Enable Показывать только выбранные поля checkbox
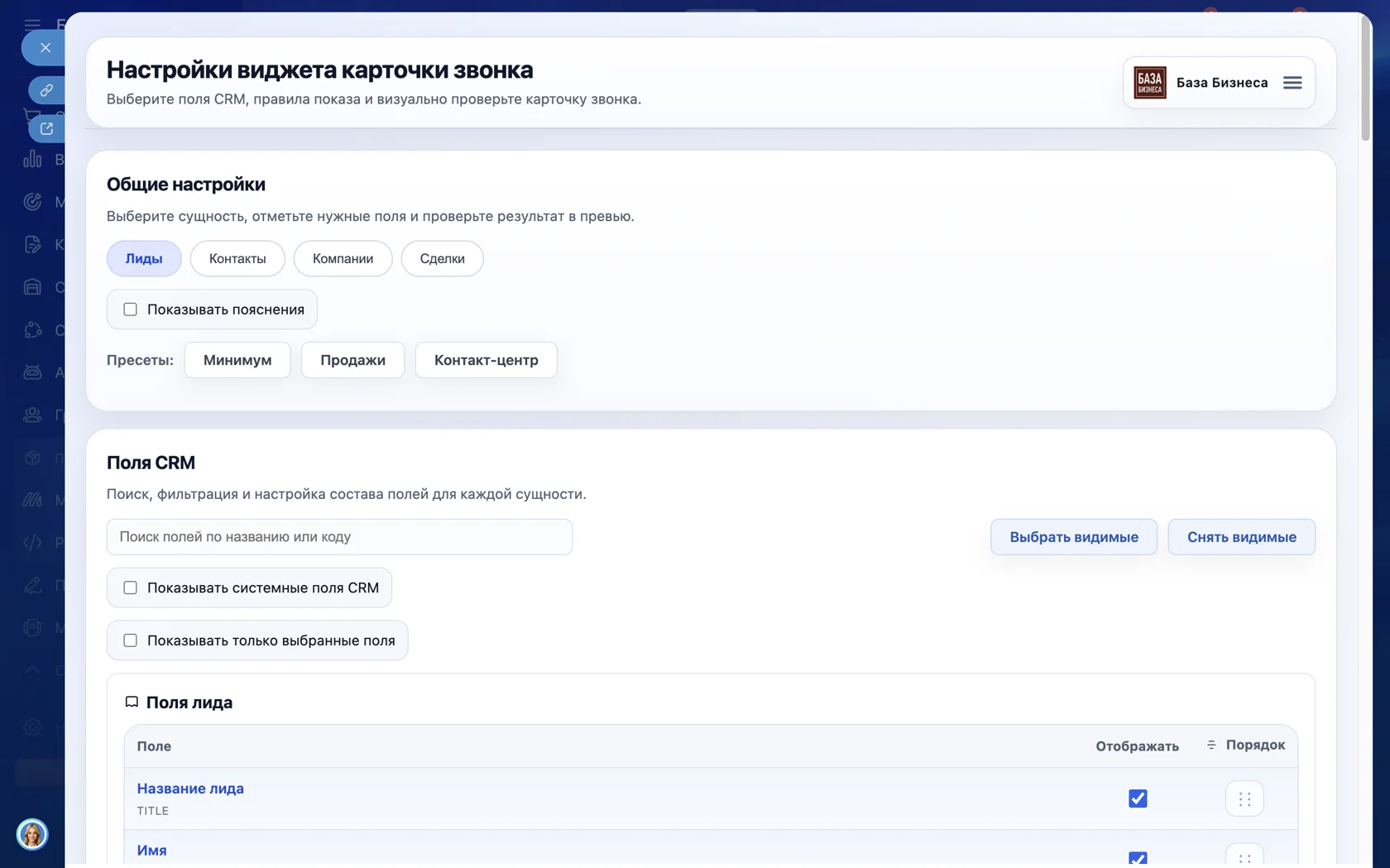 click(130, 640)
